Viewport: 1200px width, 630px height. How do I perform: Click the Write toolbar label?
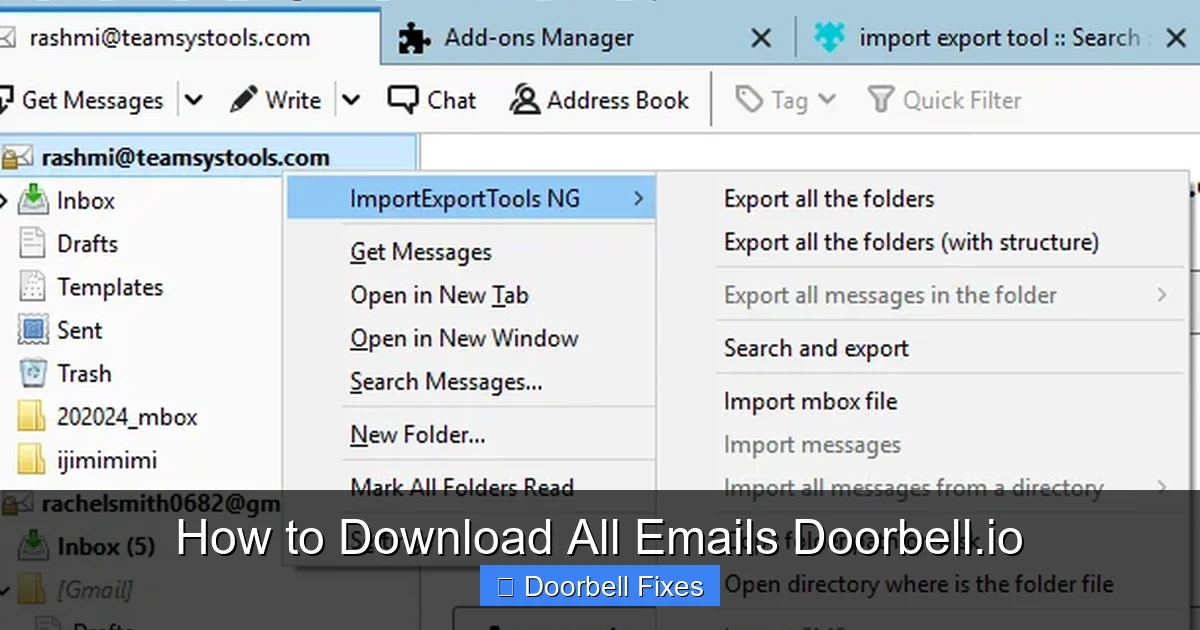tap(293, 100)
